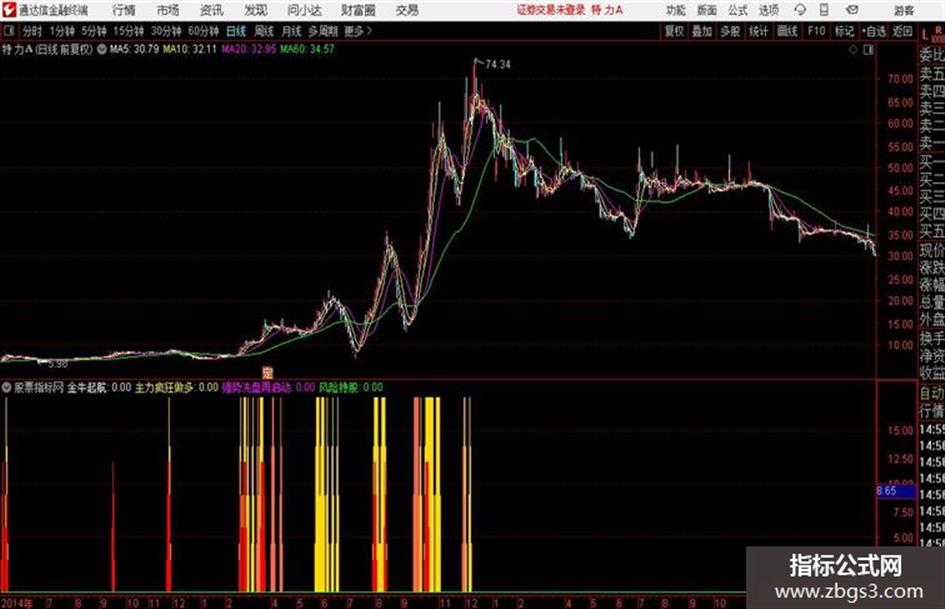The height and width of the screenshot is (609, 945).
Task: Click the 特力A (日线 前复权) chart title
Action: (48, 49)
